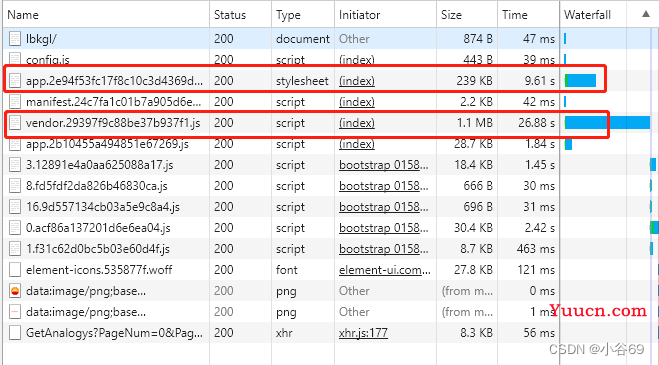Click the app.2b10455a waterfall timing bar

(x=568, y=144)
